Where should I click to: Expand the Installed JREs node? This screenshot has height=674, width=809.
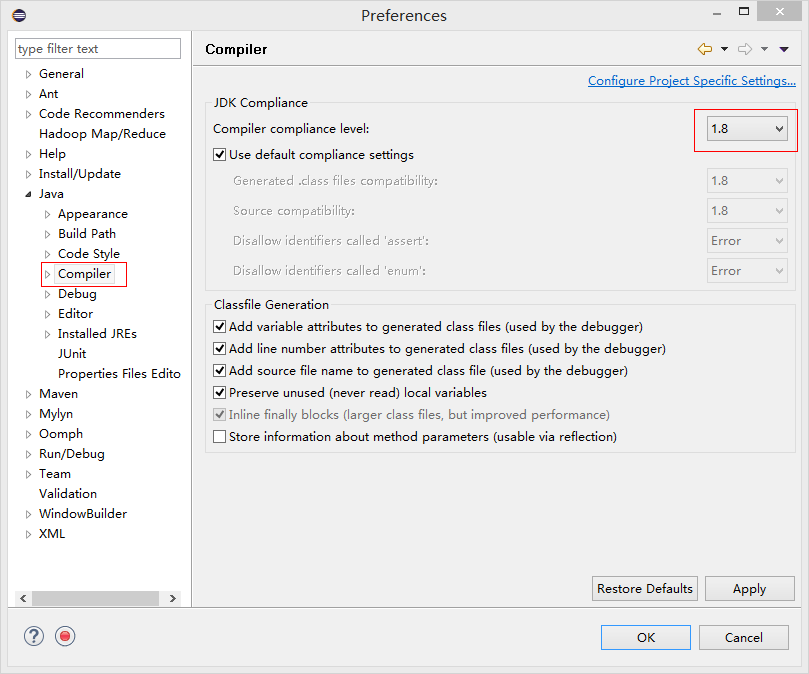click(x=47, y=334)
